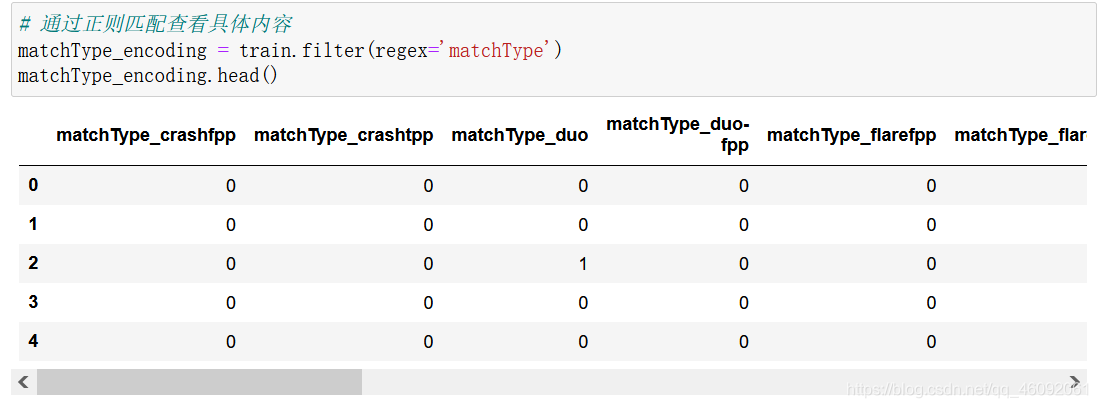Click row 4 value under matchType_flarefpp

931,343
